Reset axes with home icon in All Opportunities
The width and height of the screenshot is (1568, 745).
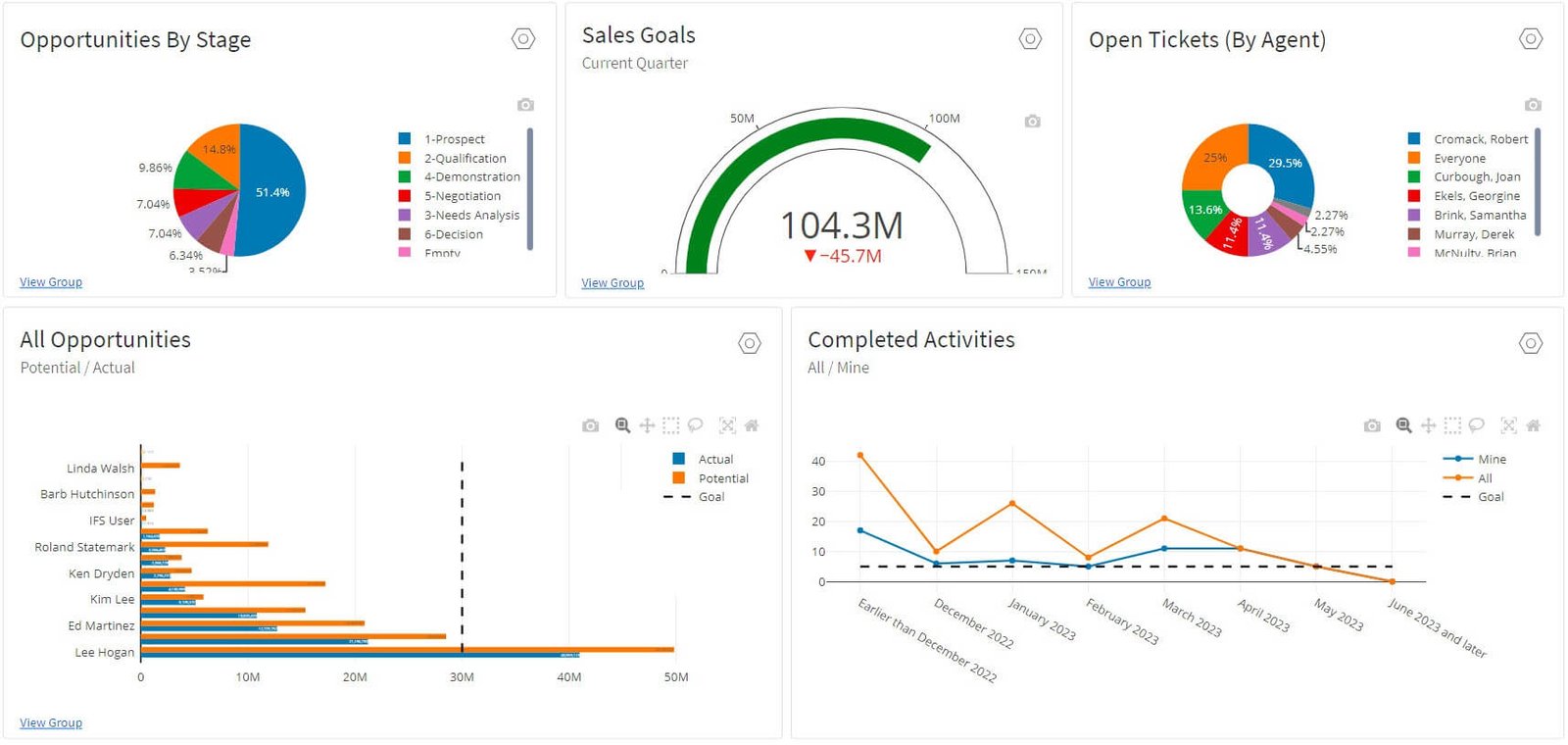(x=752, y=425)
